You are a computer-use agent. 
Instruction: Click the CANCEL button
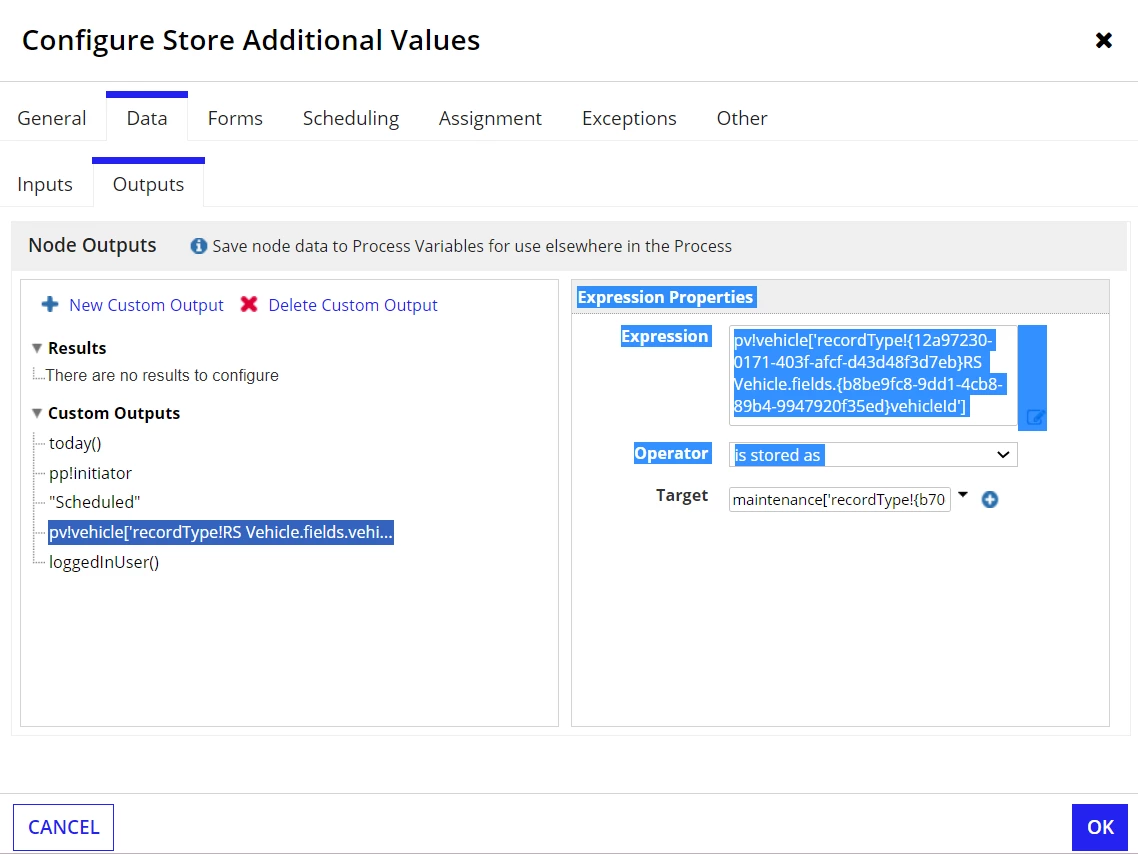pyautogui.click(x=63, y=827)
